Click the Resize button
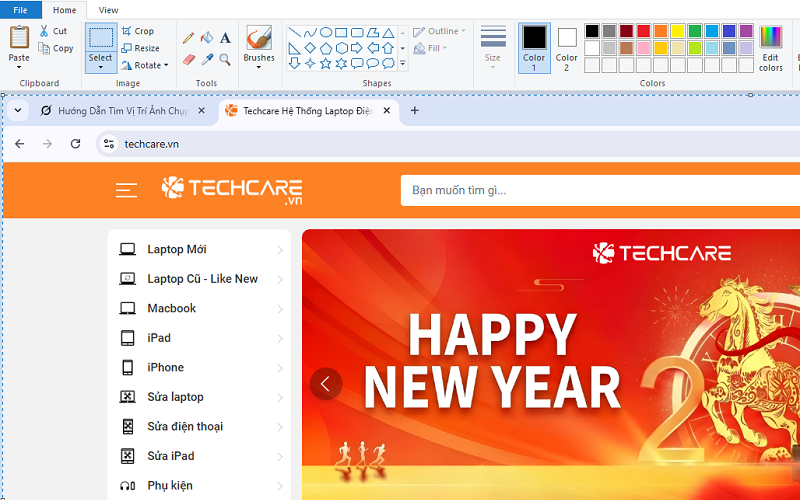Screen dimensions: 800x500 click(x=140, y=48)
